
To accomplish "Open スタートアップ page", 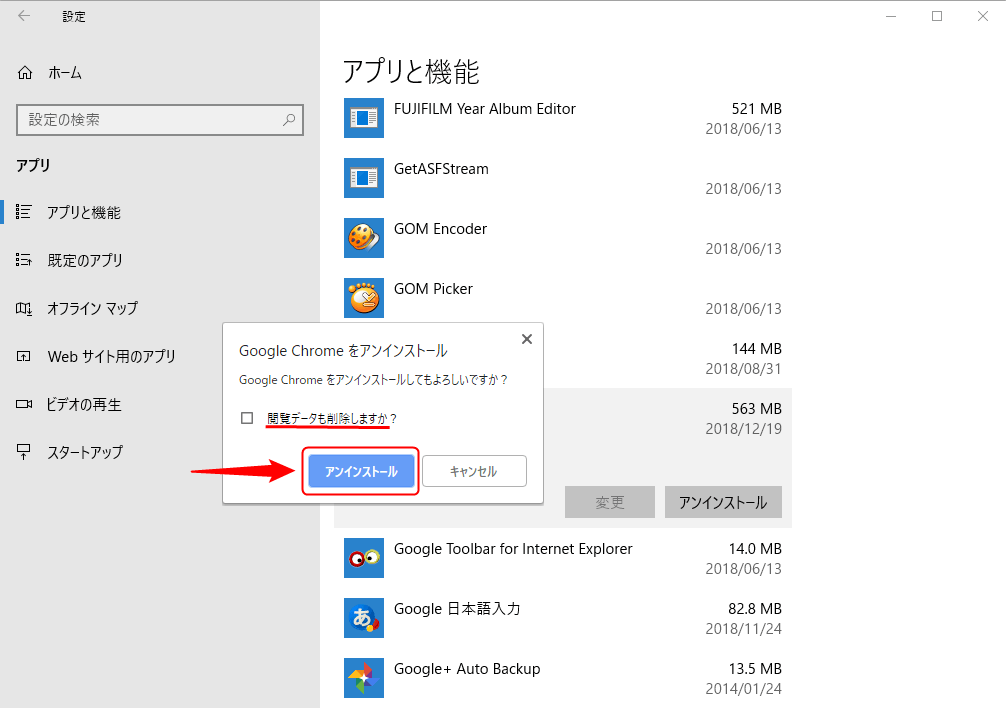I will 85,452.
